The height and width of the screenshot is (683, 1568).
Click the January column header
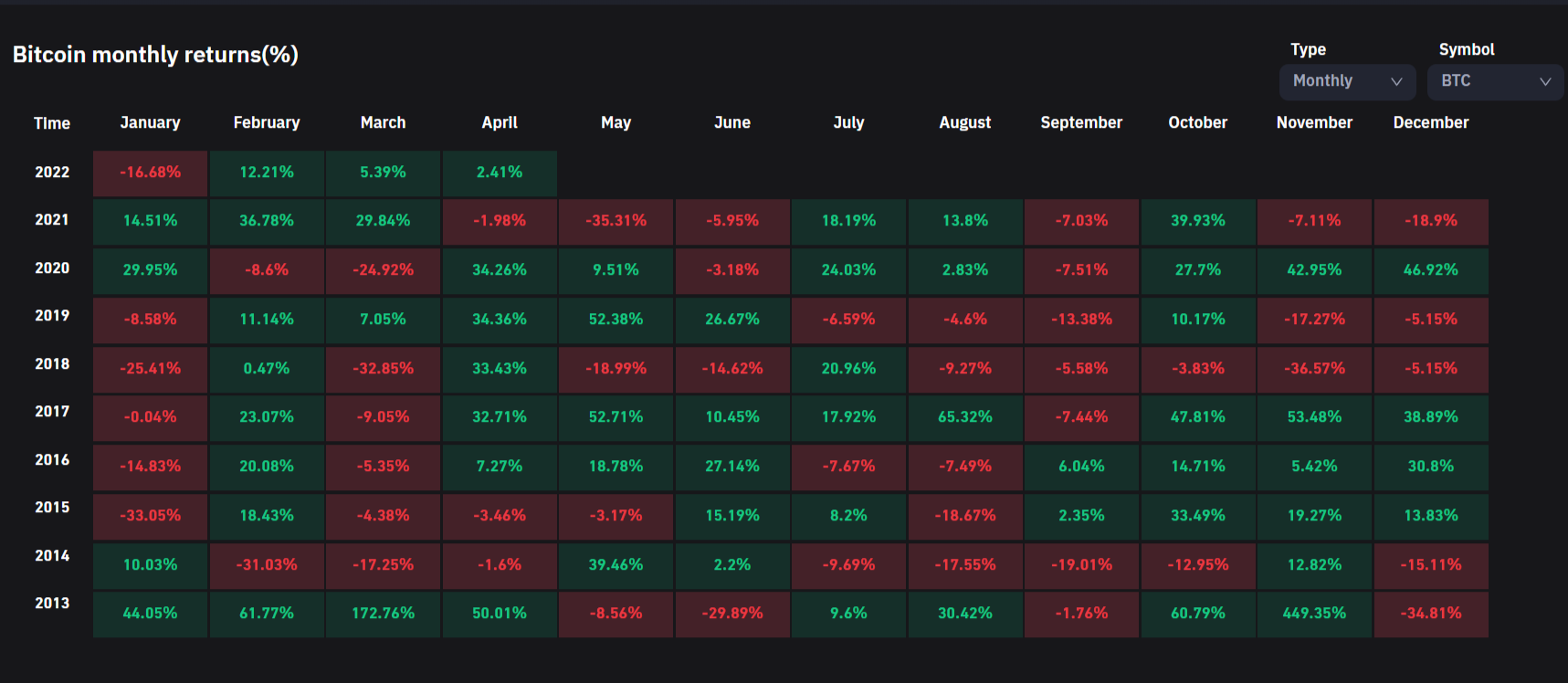coord(150,122)
